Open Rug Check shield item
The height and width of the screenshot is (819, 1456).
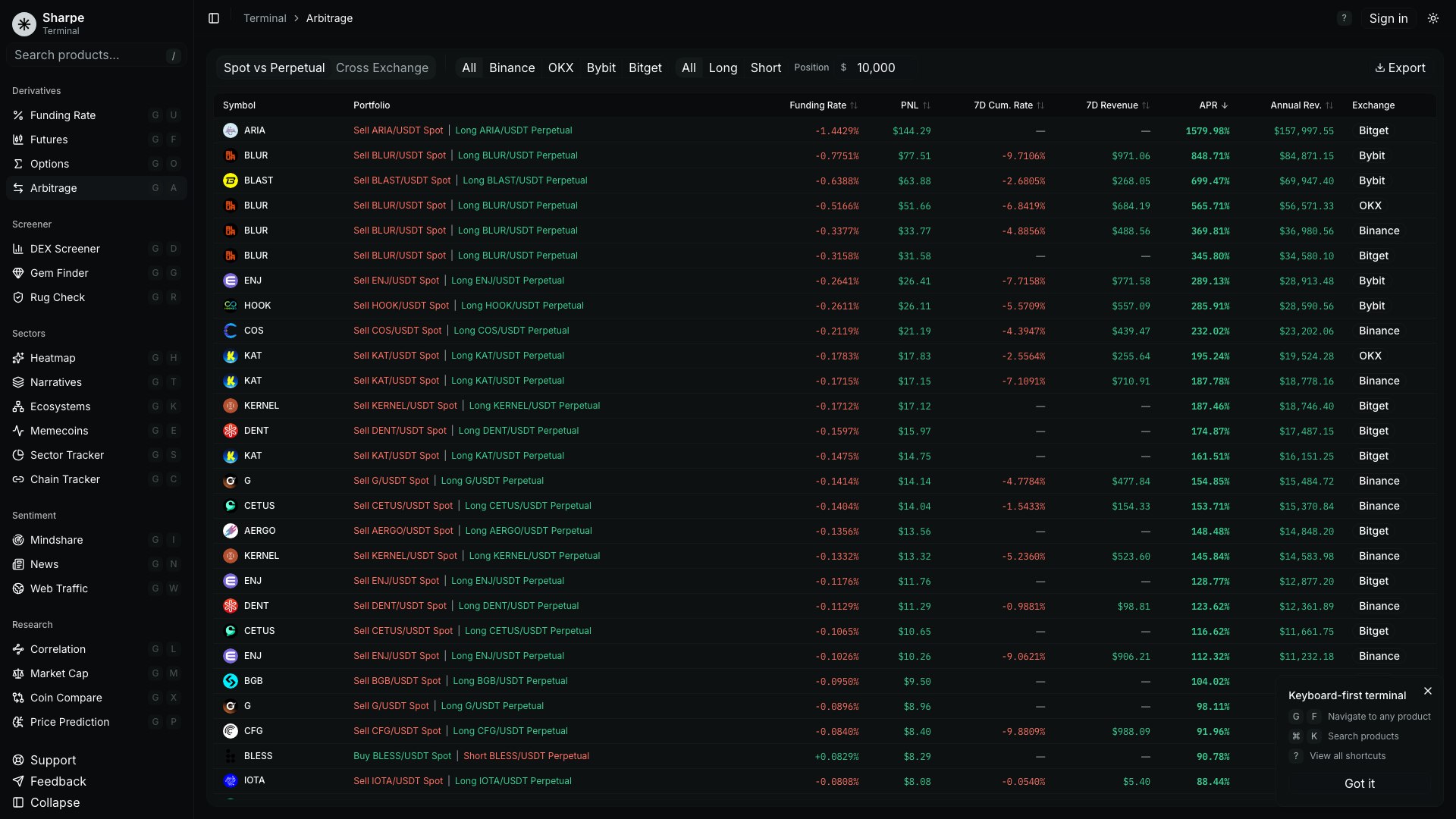(57, 297)
